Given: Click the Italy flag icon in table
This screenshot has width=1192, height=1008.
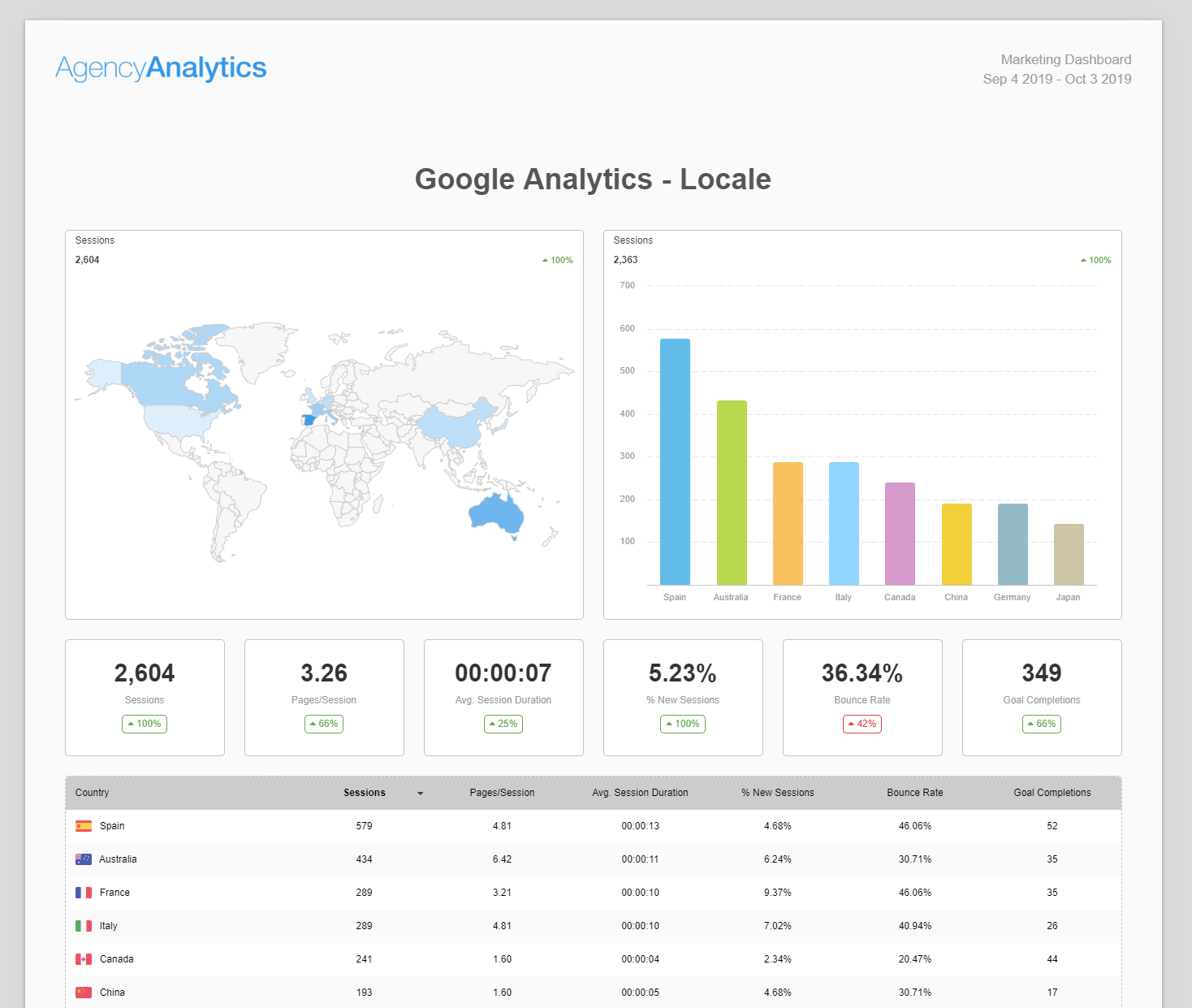Looking at the screenshot, I should tap(84, 926).
